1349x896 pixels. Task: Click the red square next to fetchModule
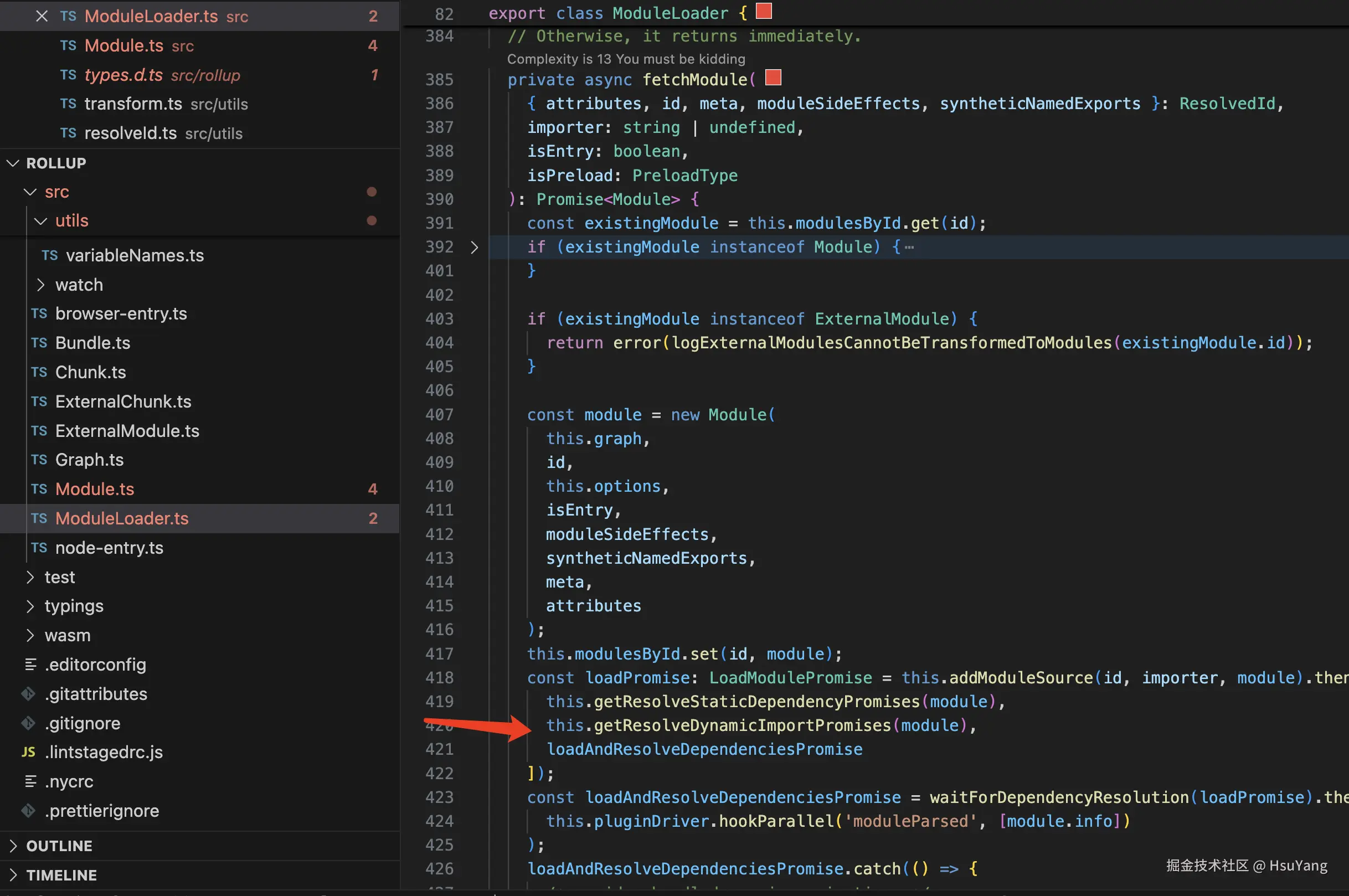coord(773,78)
